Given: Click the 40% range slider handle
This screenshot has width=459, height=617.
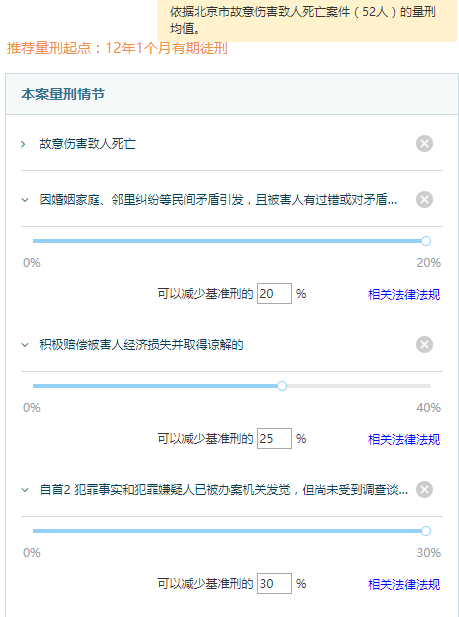Looking at the screenshot, I should click(x=282, y=386).
